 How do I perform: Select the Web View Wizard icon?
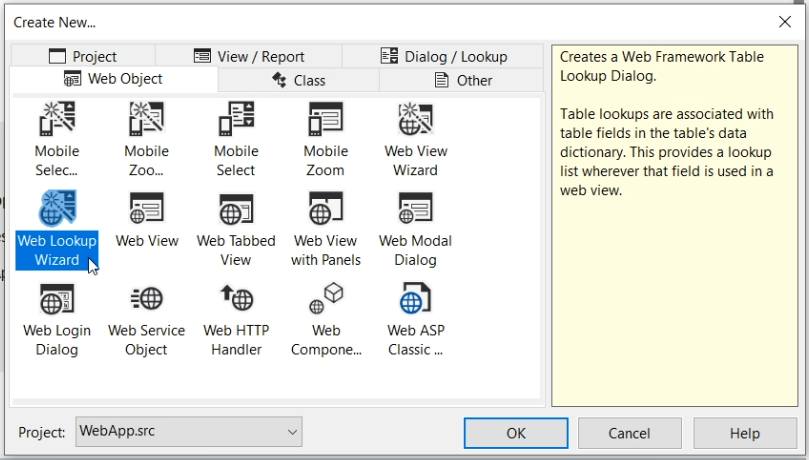(x=415, y=120)
